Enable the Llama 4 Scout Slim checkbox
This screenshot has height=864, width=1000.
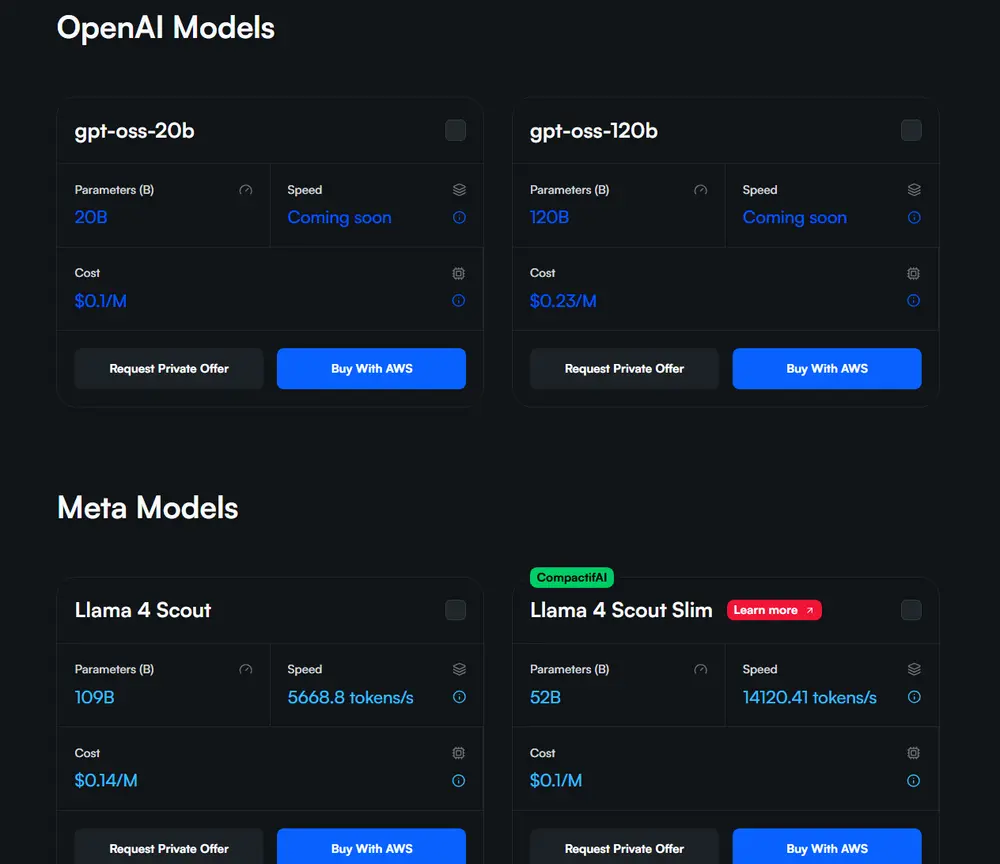(911, 610)
